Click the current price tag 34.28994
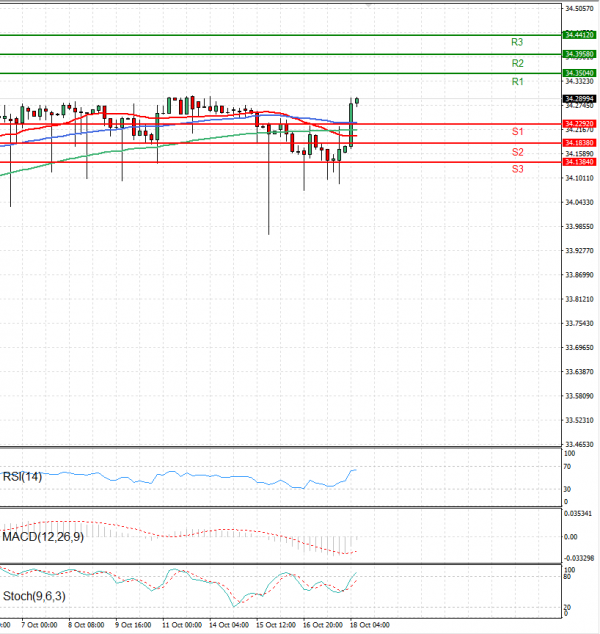The height and width of the screenshot is (634, 600). click(579, 99)
